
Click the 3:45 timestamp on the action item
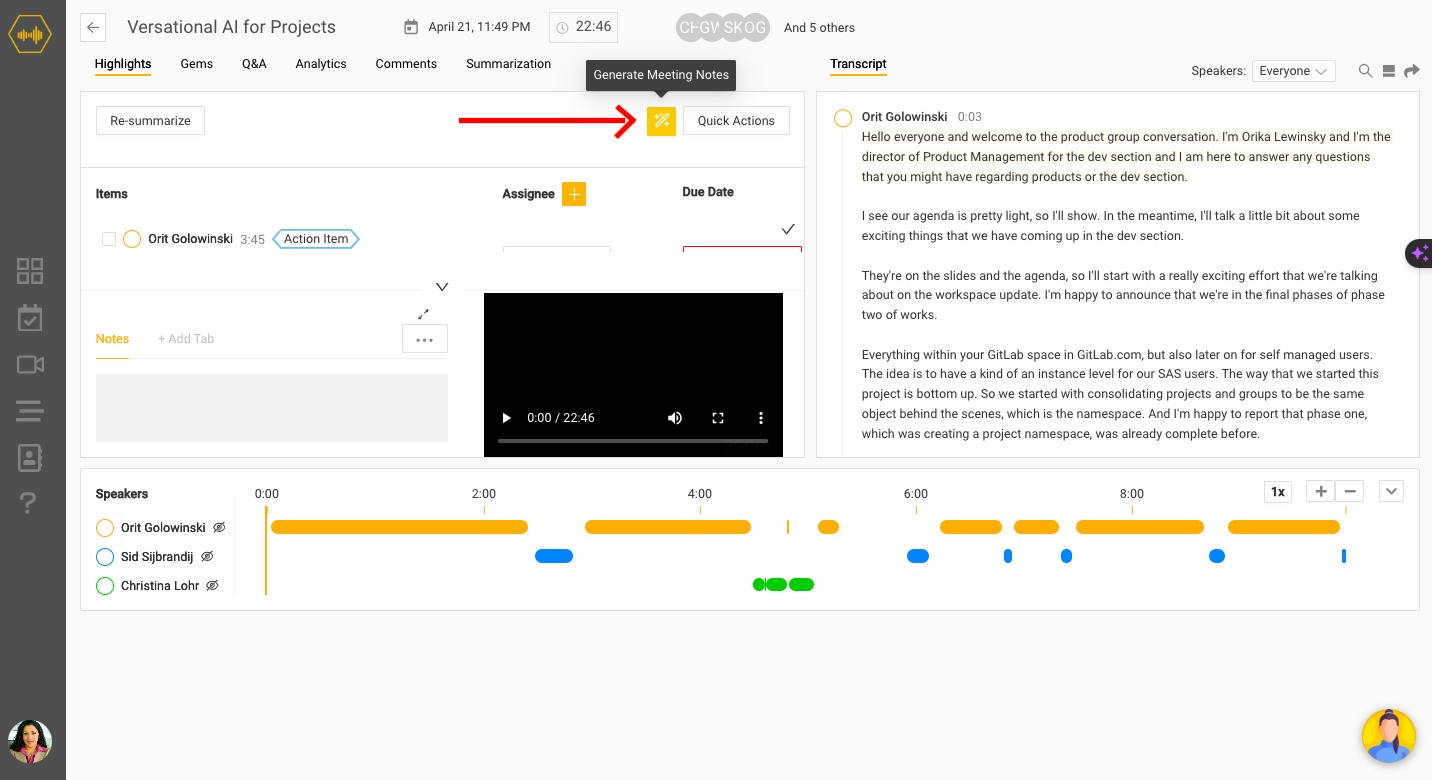(x=253, y=240)
